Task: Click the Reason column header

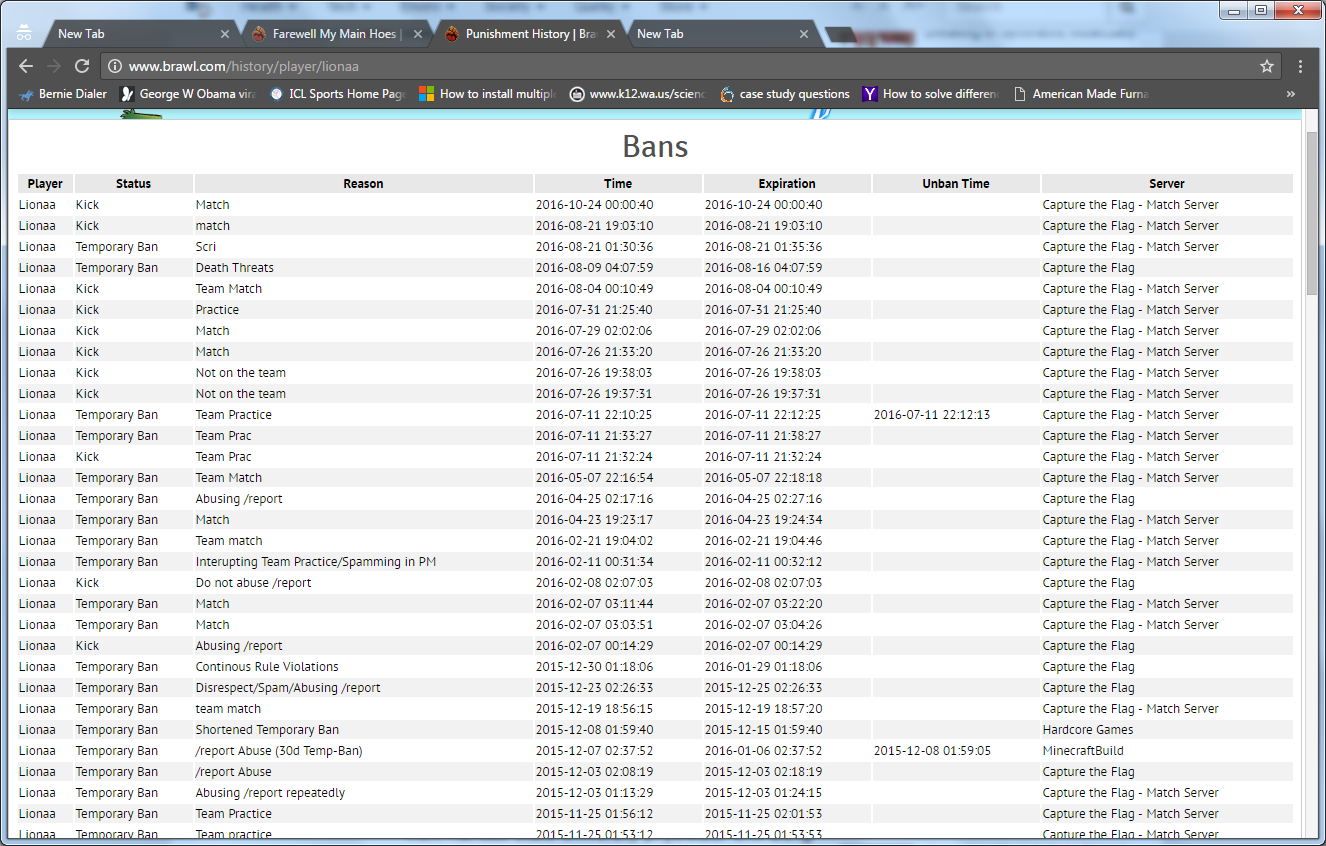Action: [x=363, y=184]
